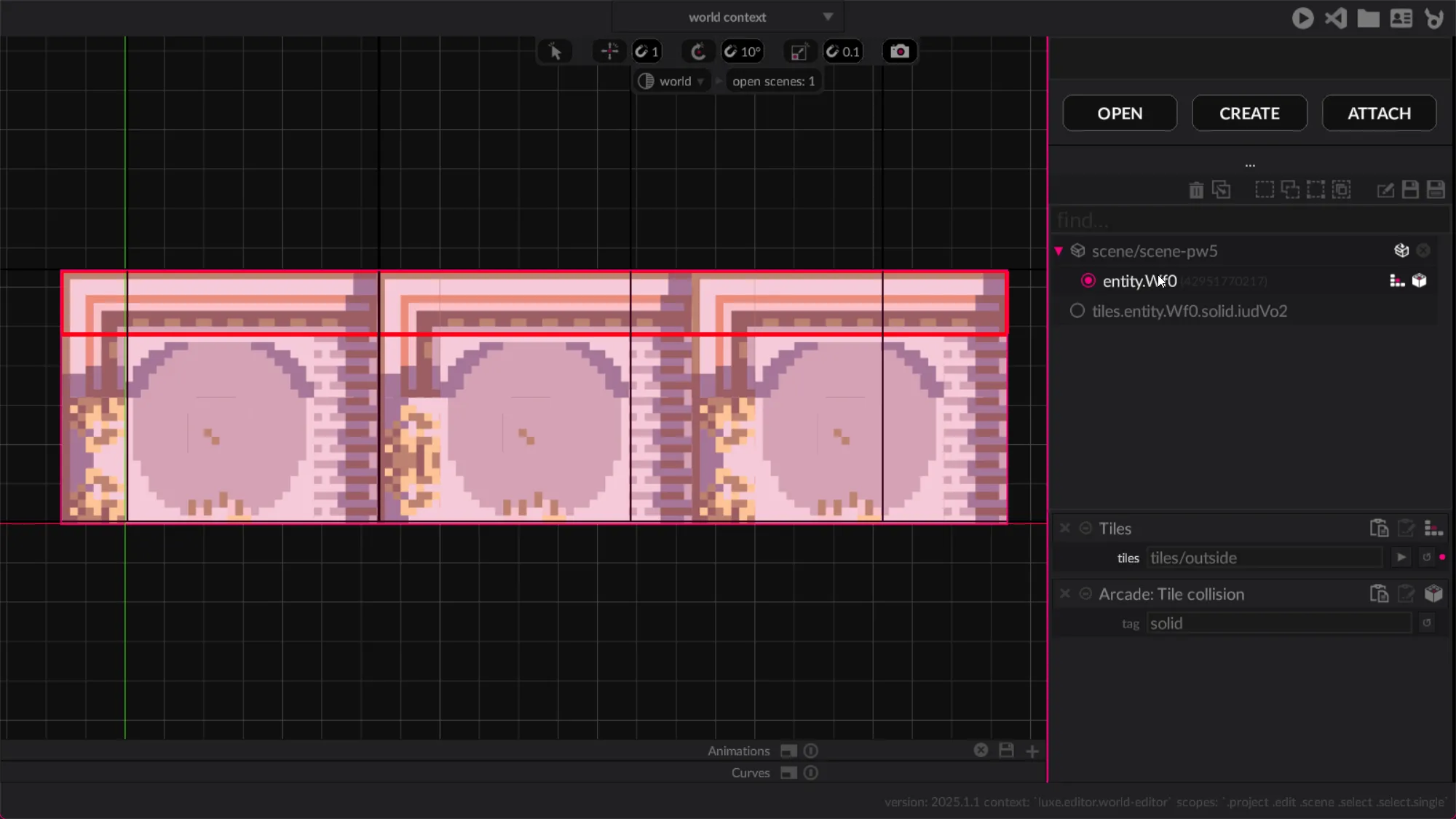The width and height of the screenshot is (1456, 819).
Task: Click the open scenes: 1 item
Action: tap(773, 82)
